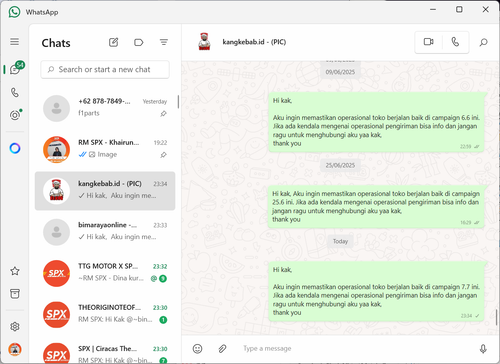Search within the kangkebab.id conversation
The height and width of the screenshot is (364, 500).
point(483,42)
